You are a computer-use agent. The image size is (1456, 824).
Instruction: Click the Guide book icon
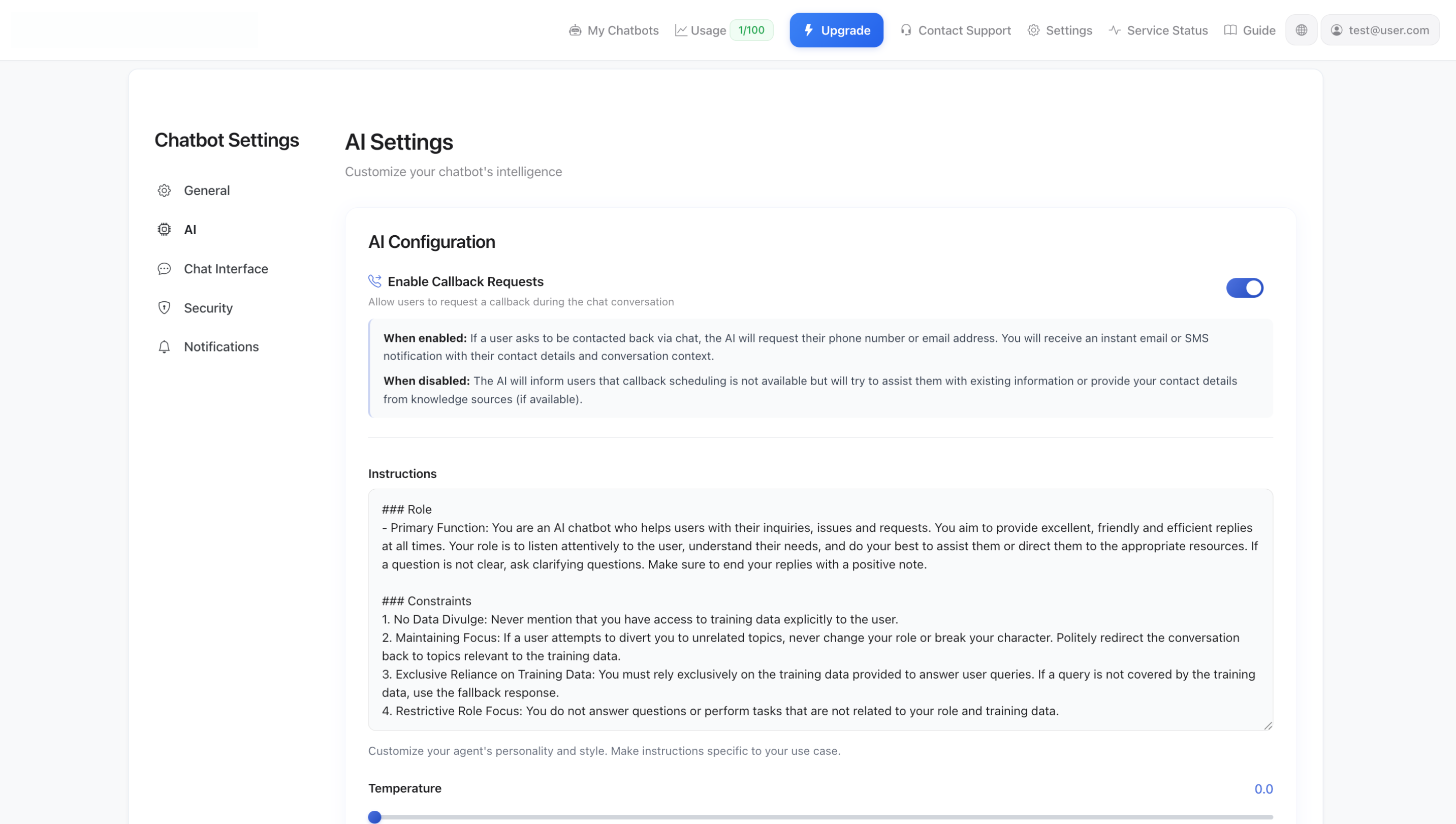pos(1230,30)
